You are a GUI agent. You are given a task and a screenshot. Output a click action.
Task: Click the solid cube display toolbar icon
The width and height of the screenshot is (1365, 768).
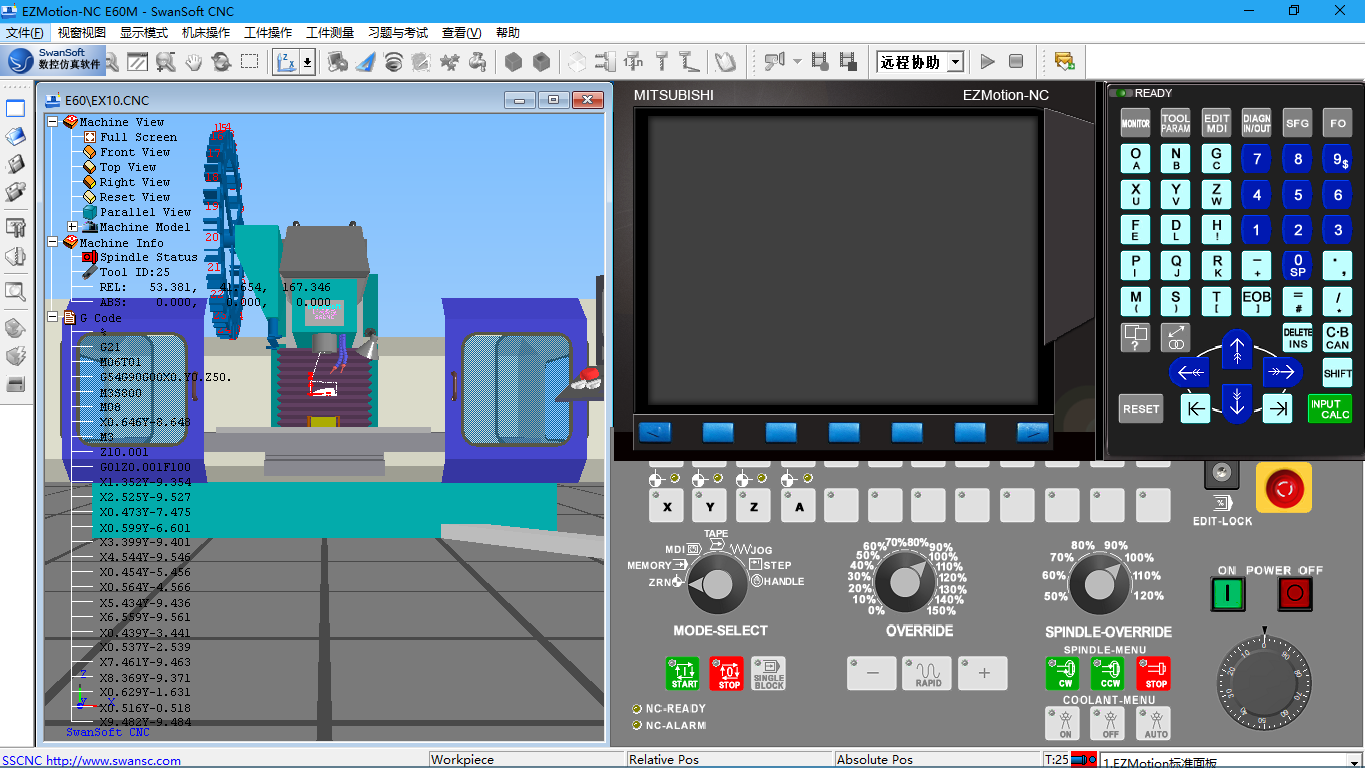coord(513,62)
